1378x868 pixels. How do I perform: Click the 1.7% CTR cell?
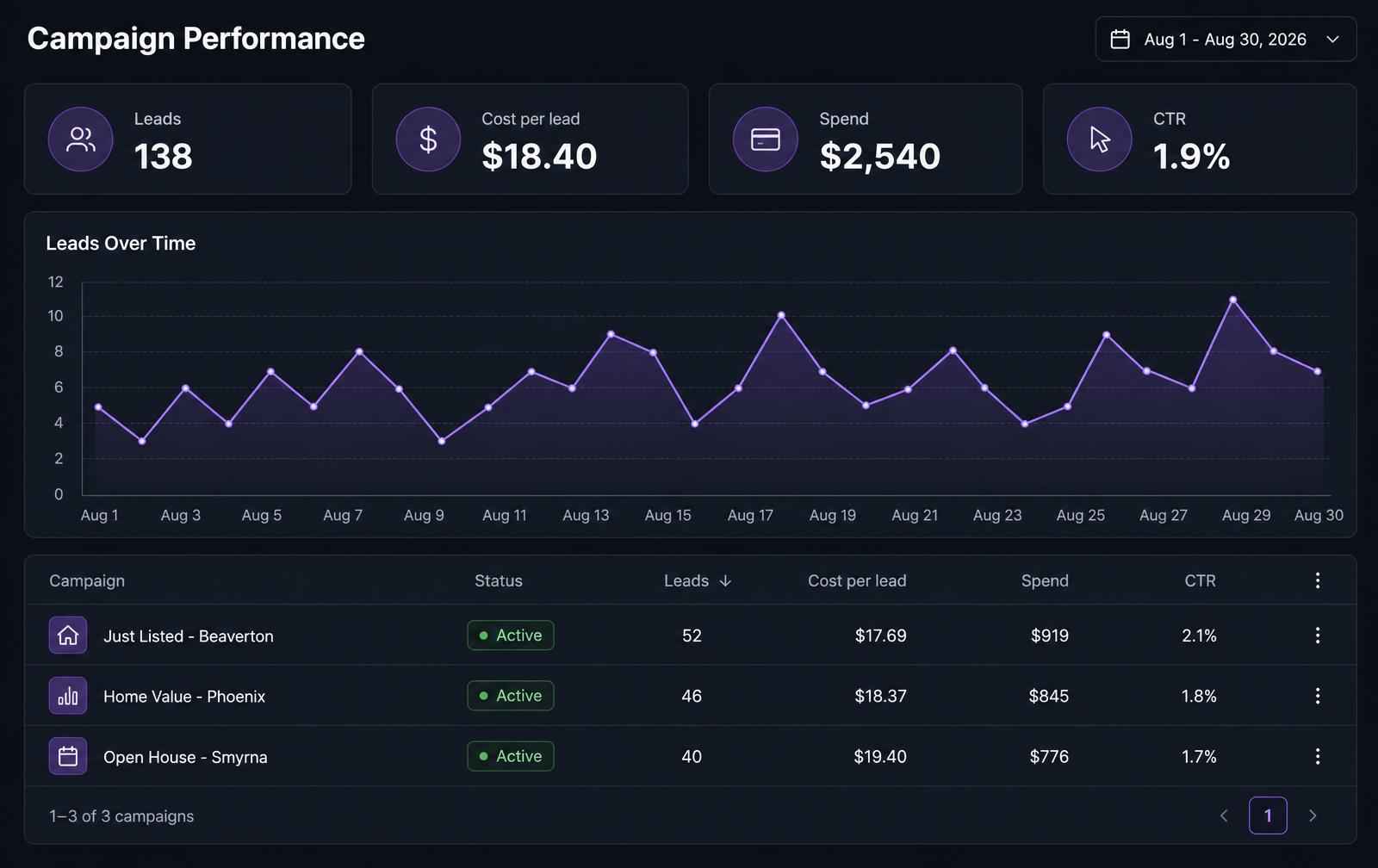pos(1199,756)
